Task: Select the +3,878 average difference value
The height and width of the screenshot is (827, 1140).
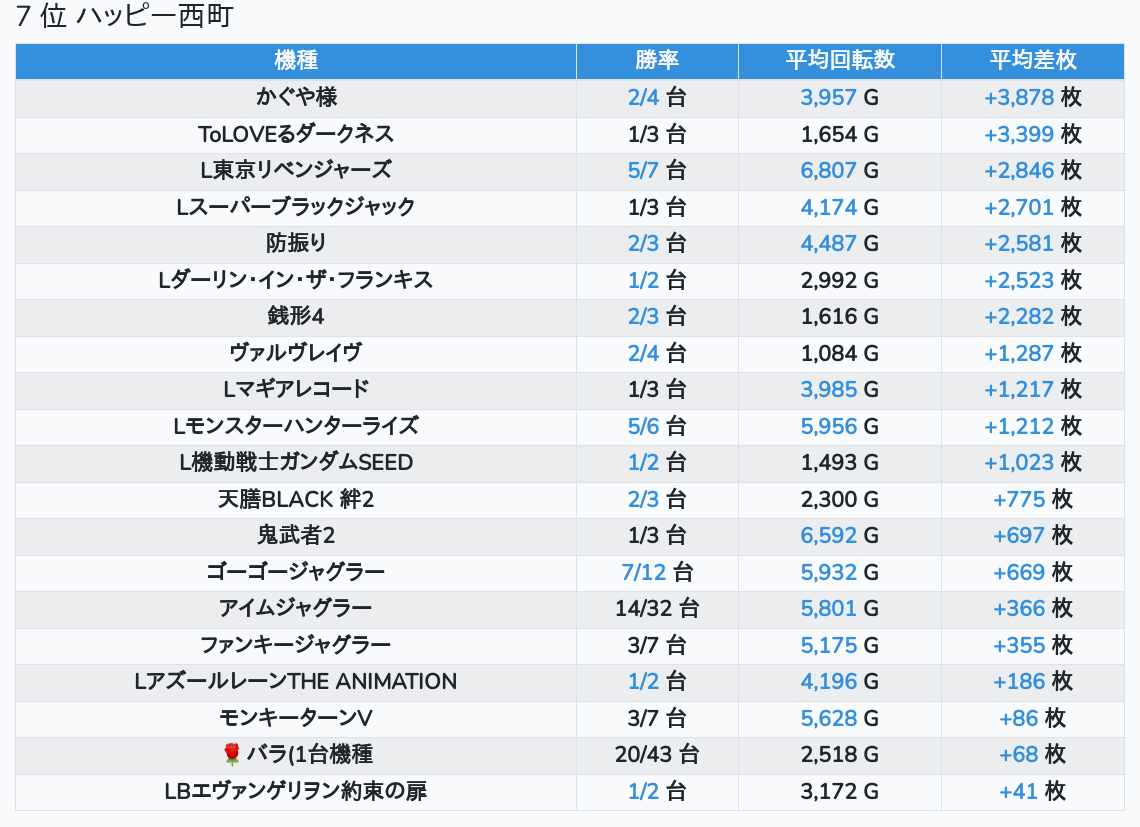Action: pos(1019,97)
